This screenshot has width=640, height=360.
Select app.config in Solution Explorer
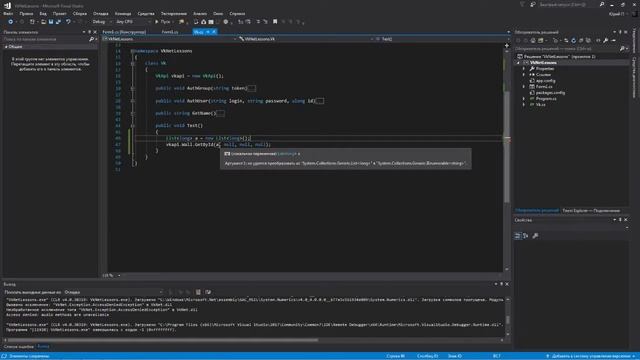pyautogui.click(x=545, y=81)
